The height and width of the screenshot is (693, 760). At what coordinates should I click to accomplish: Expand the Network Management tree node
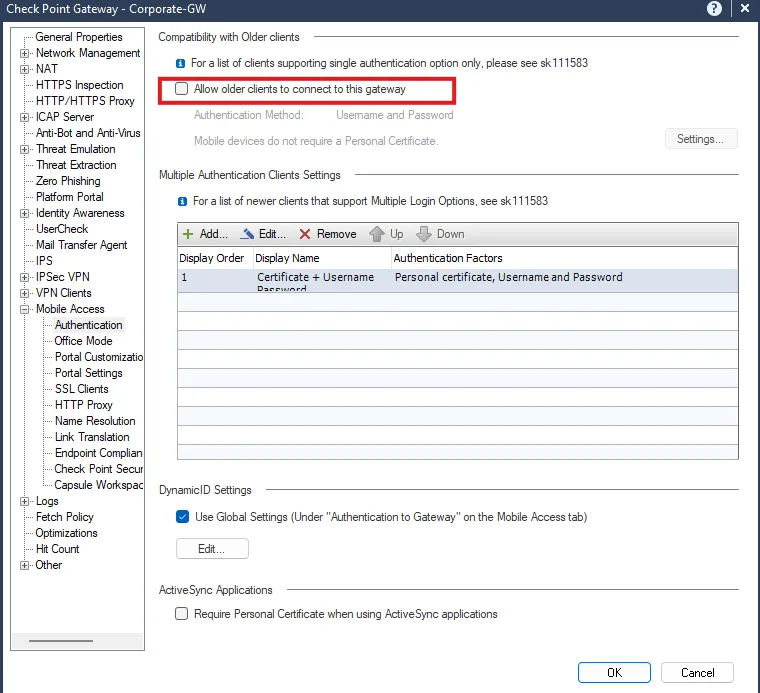(x=24, y=53)
